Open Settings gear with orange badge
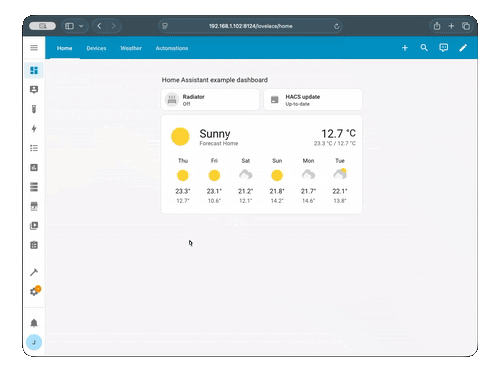 (x=35, y=291)
